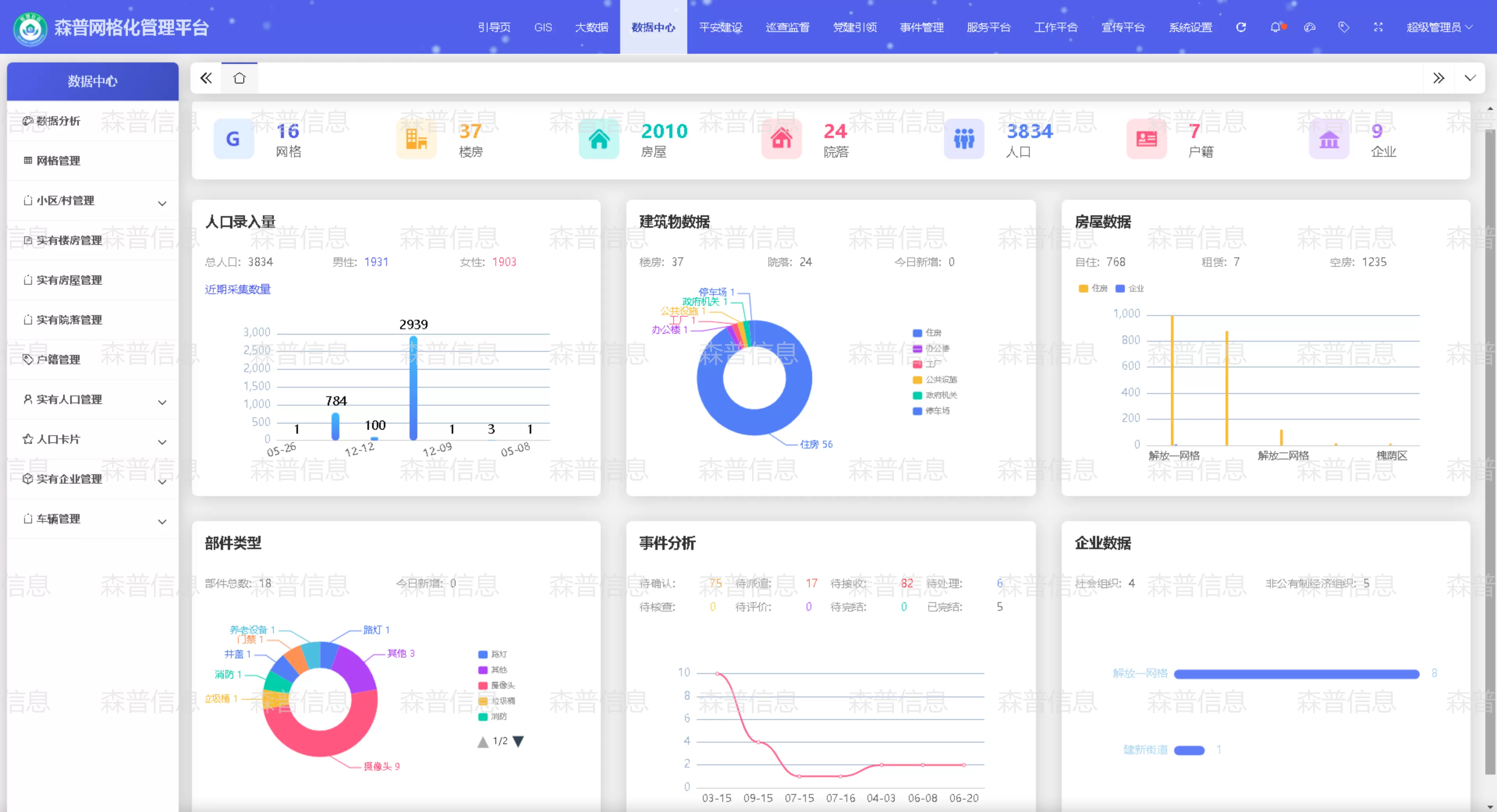Click the orange 楼房 building icon
Image resolution: width=1497 pixels, height=812 pixels.
[x=416, y=138]
